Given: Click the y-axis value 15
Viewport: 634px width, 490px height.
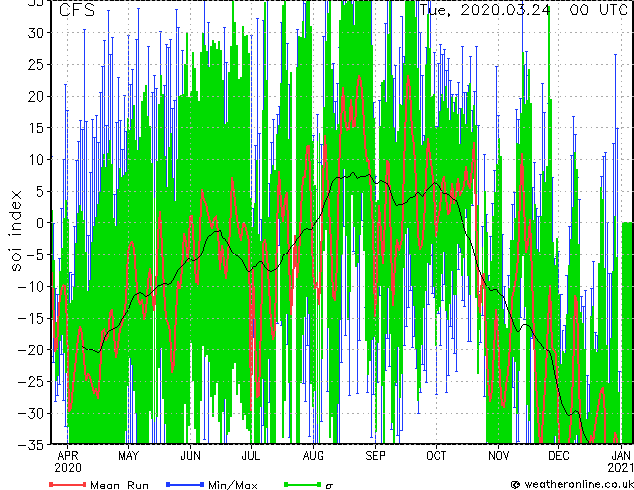Looking at the screenshot, I should (x=36, y=128).
